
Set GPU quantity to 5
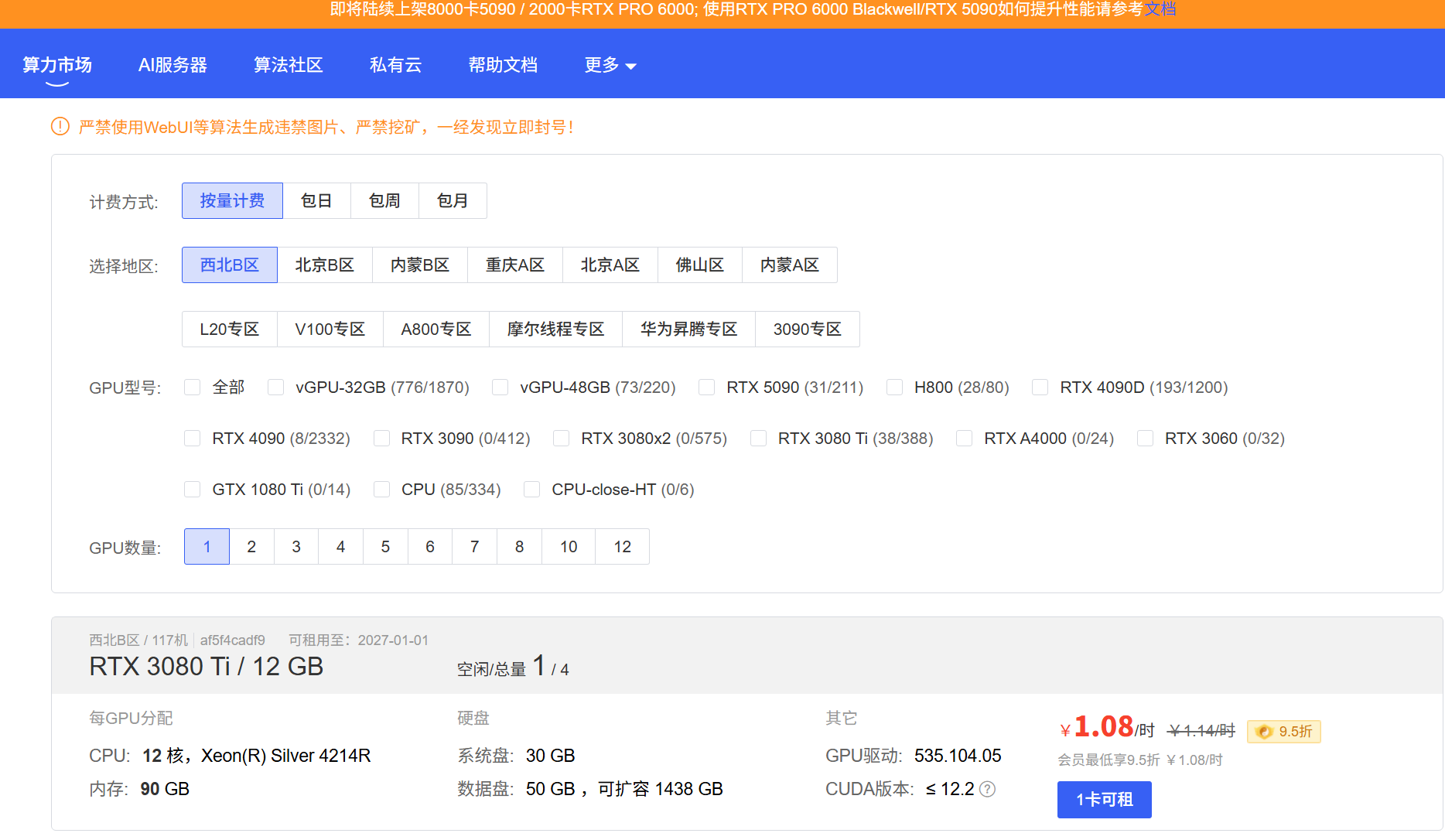click(385, 547)
